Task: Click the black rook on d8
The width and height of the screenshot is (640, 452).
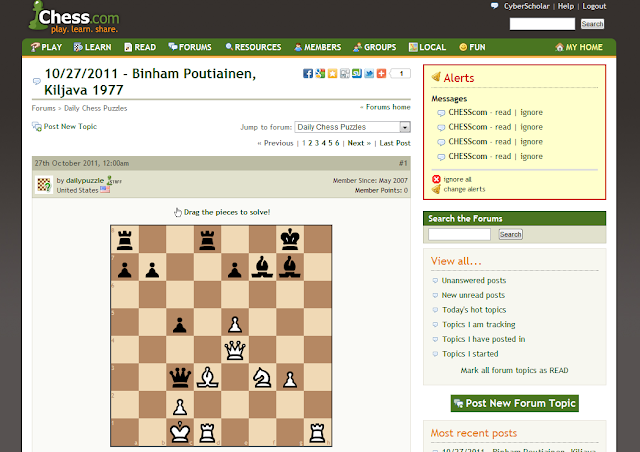Action: [x=207, y=239]
